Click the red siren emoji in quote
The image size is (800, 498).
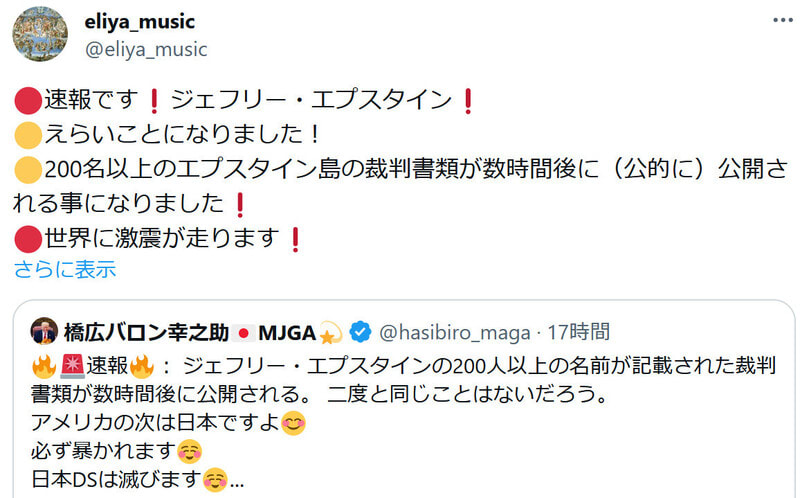click(72, 366)
